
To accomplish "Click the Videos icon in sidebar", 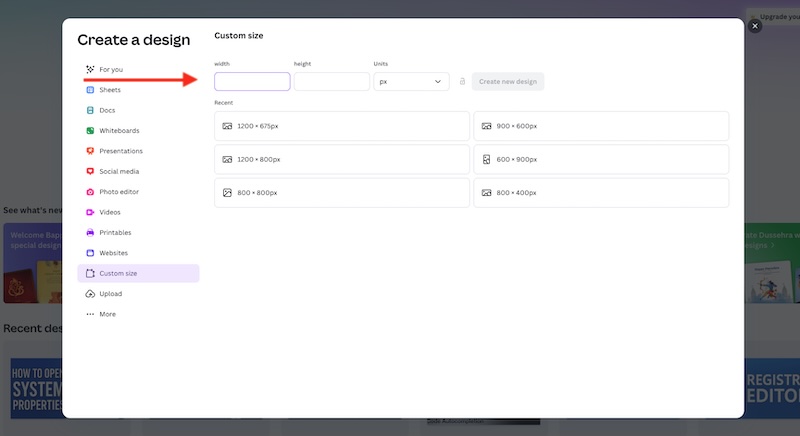I will (x=90, y=212).
